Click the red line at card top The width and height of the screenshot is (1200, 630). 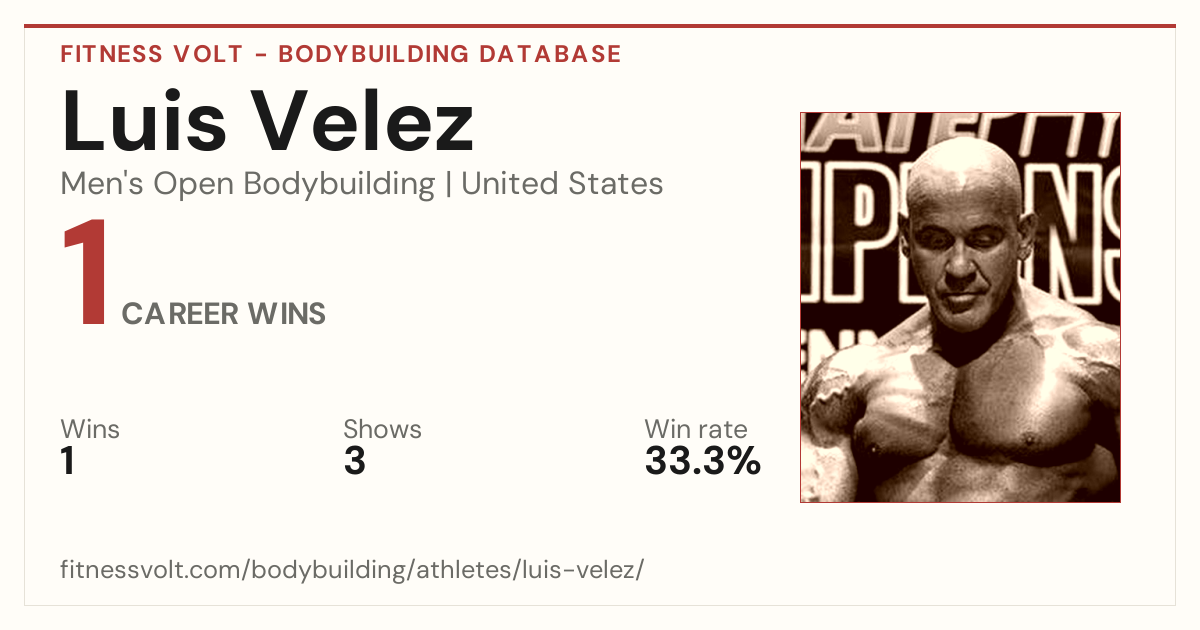pyautogui.click(x=600, y=26)
